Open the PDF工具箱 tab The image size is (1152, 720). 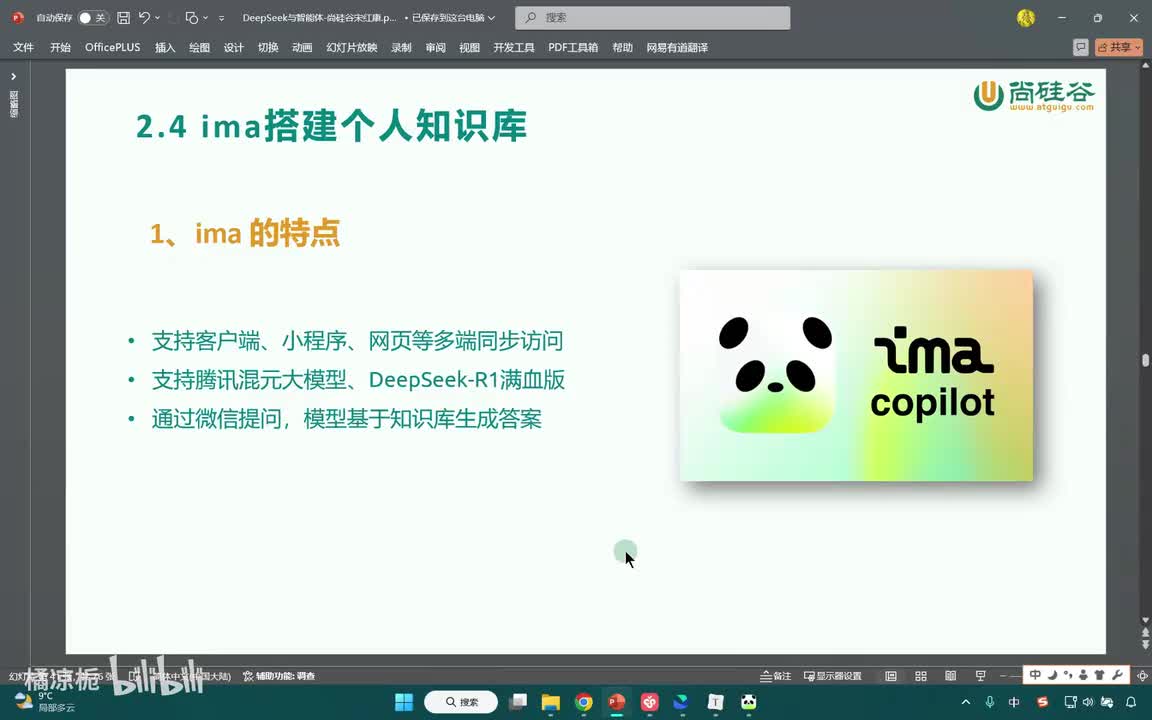[573, 47]
